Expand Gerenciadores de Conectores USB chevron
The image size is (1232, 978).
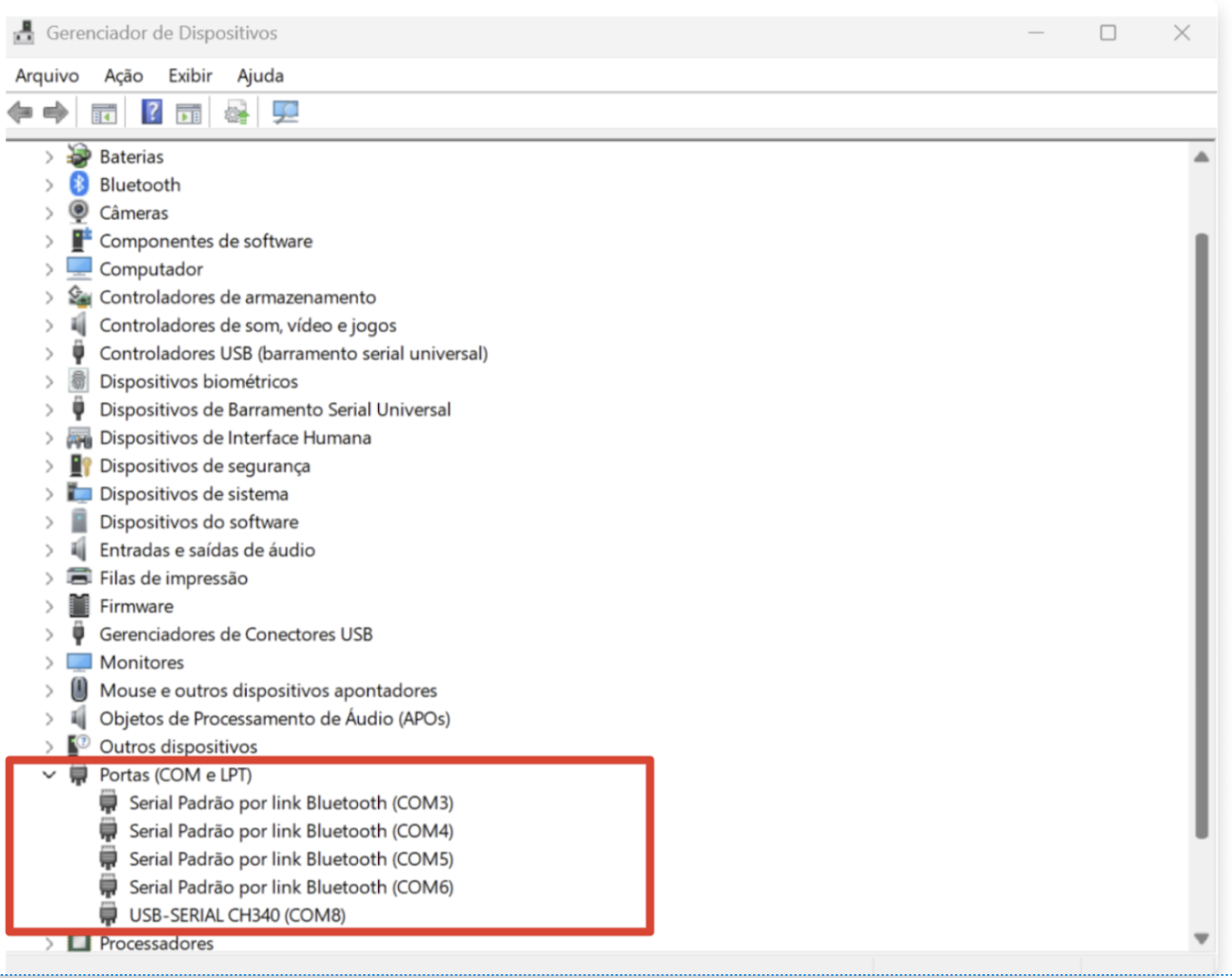coord(49,635)
